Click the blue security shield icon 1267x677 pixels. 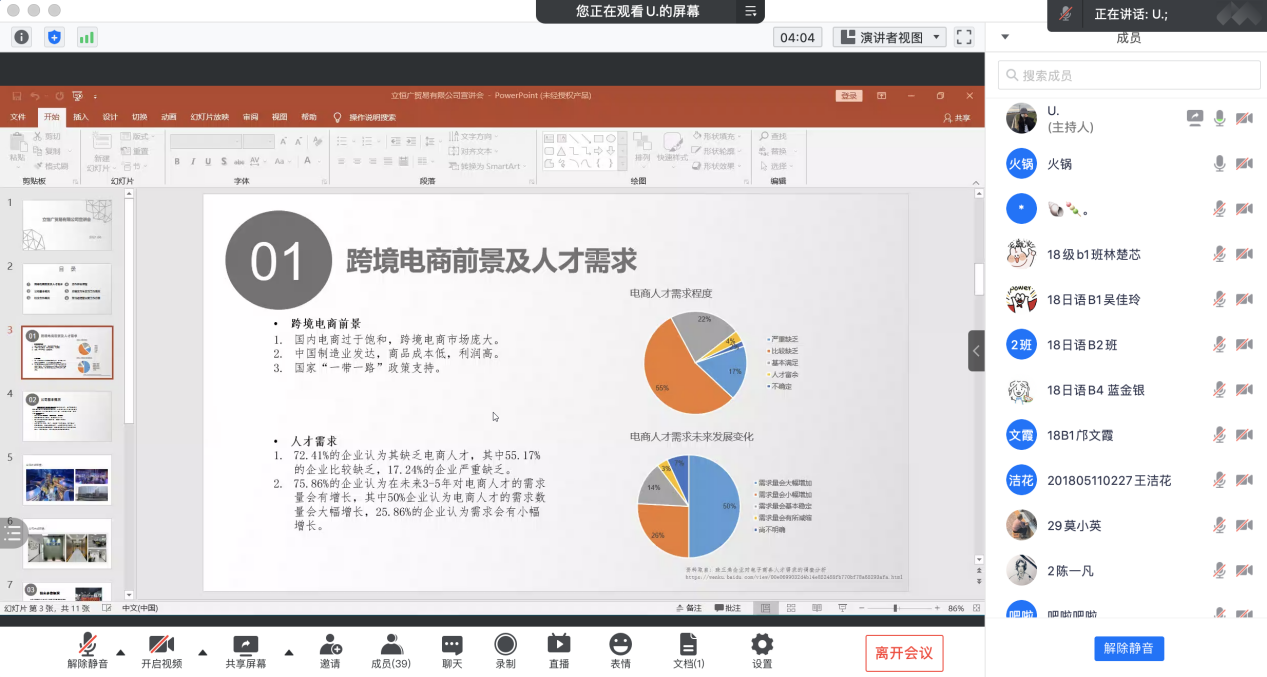pyautogui.click(x=54, y=37)
